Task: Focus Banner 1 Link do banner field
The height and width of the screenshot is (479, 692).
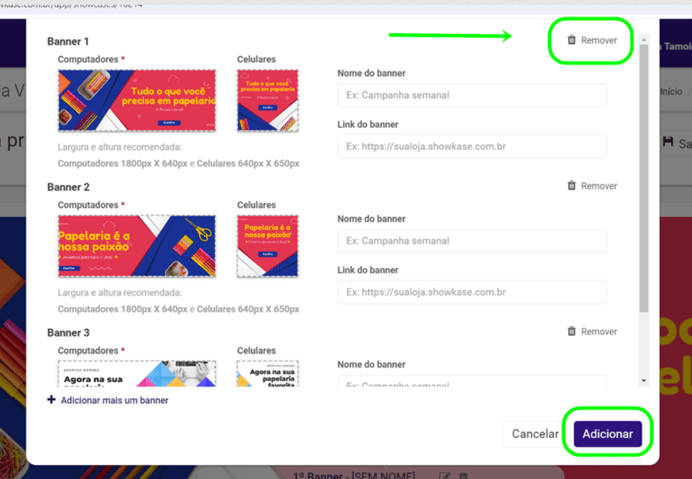Action: tap(472, 147)
